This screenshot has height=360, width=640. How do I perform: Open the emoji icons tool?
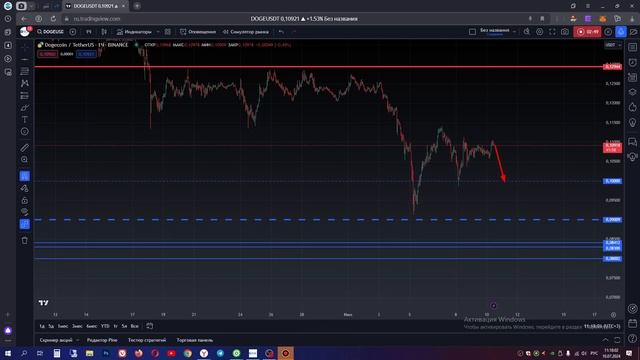(x=24, y=131)
